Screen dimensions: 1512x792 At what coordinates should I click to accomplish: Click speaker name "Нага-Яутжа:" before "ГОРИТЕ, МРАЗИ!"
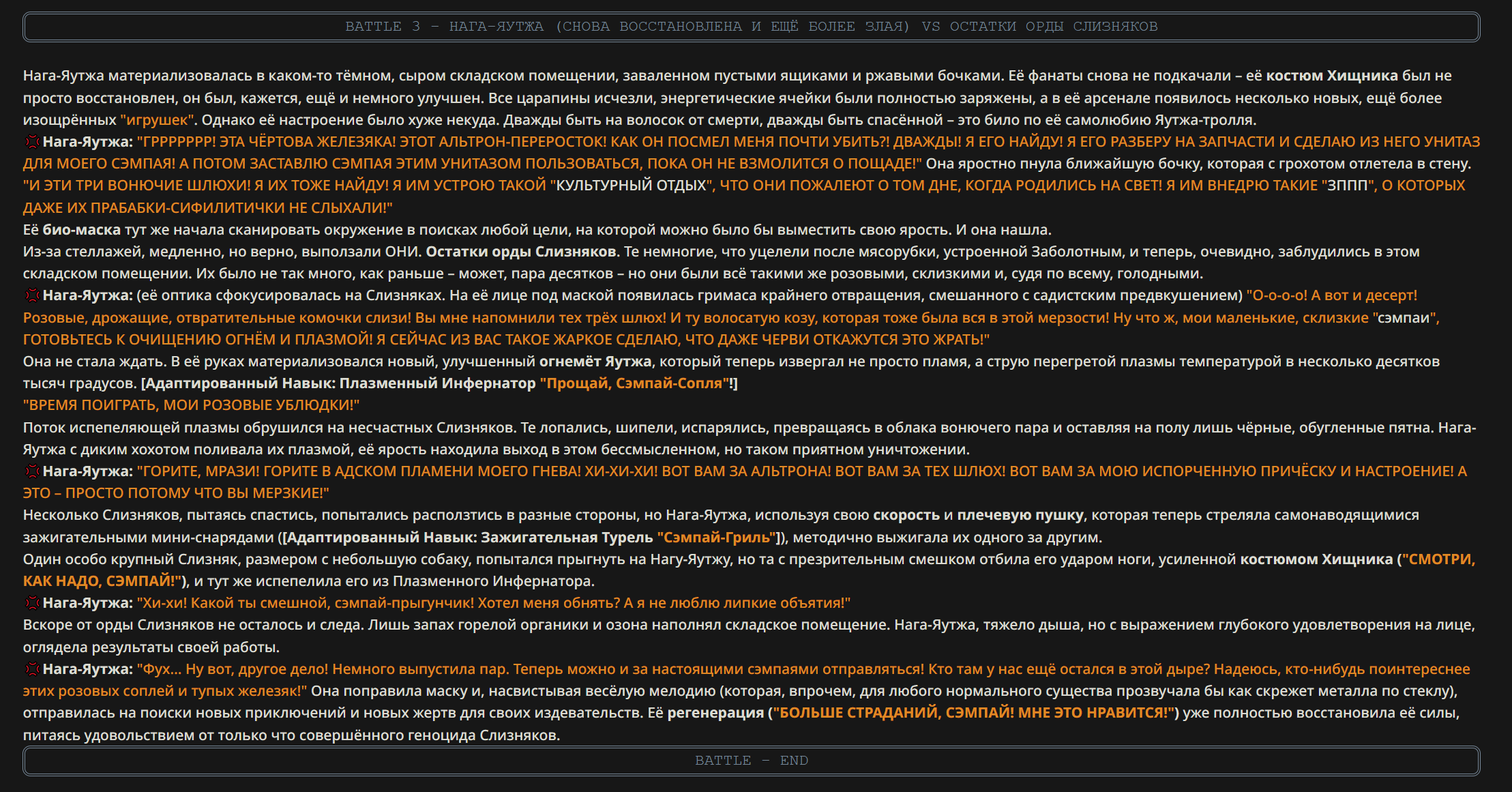(88, 471)
